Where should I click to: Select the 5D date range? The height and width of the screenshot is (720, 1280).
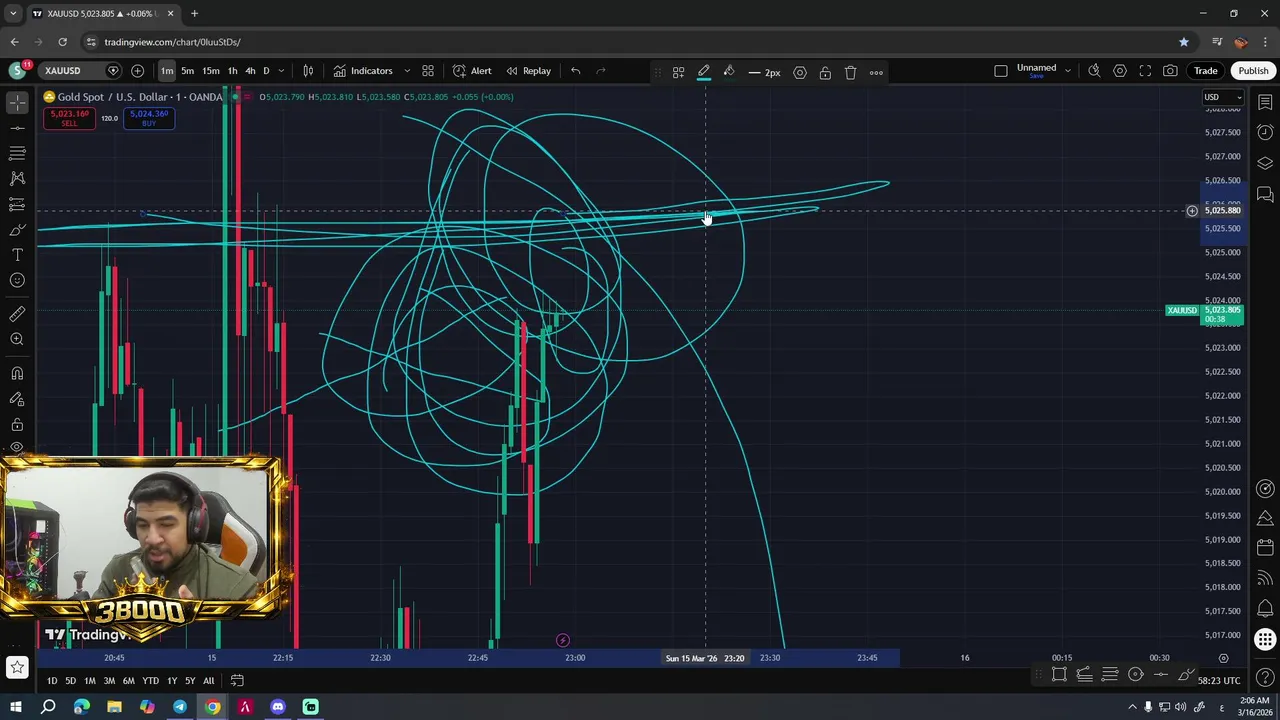coord(70,681)
